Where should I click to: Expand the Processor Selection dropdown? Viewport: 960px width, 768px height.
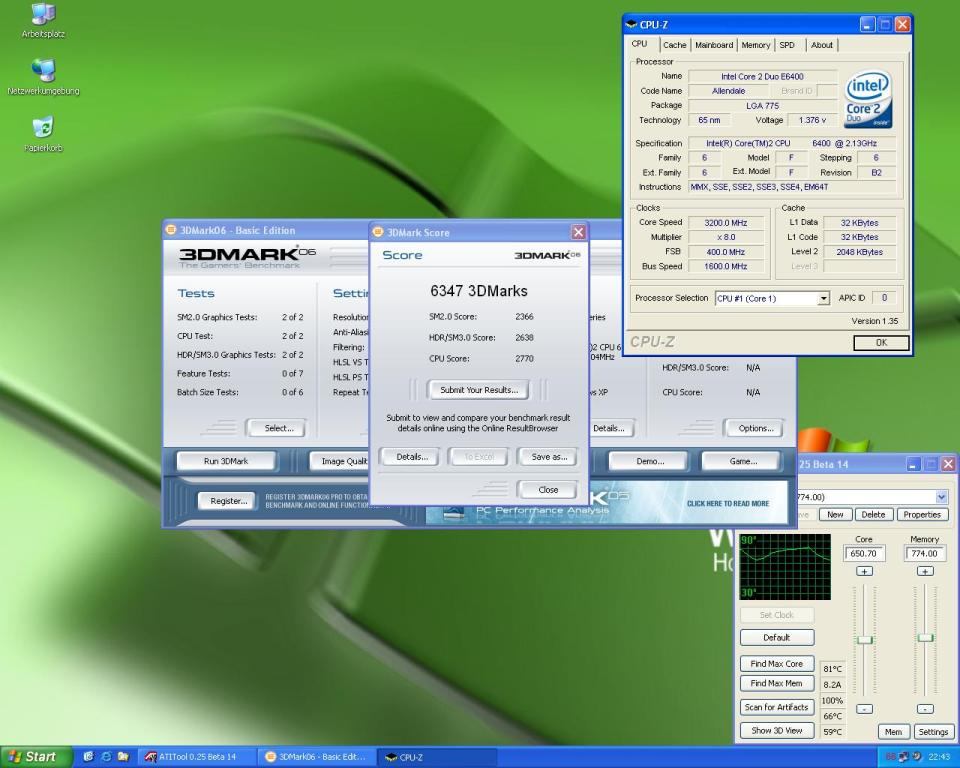pyautogui.click(x=823, y=298)
